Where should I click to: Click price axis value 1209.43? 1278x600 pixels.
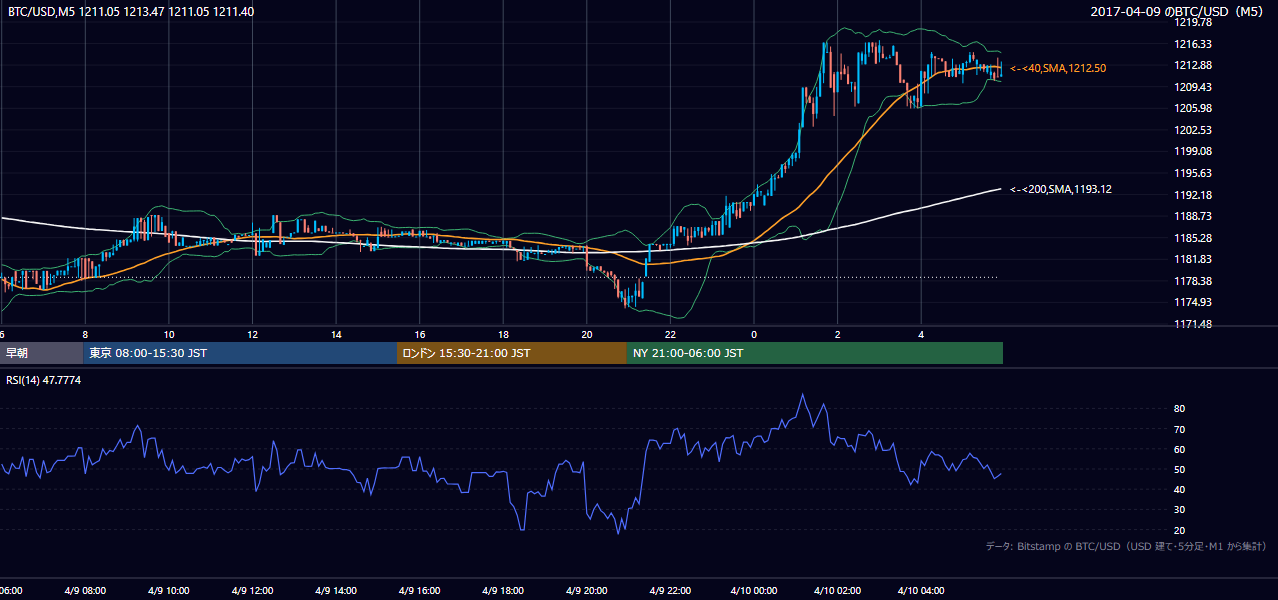[1193, 87]
